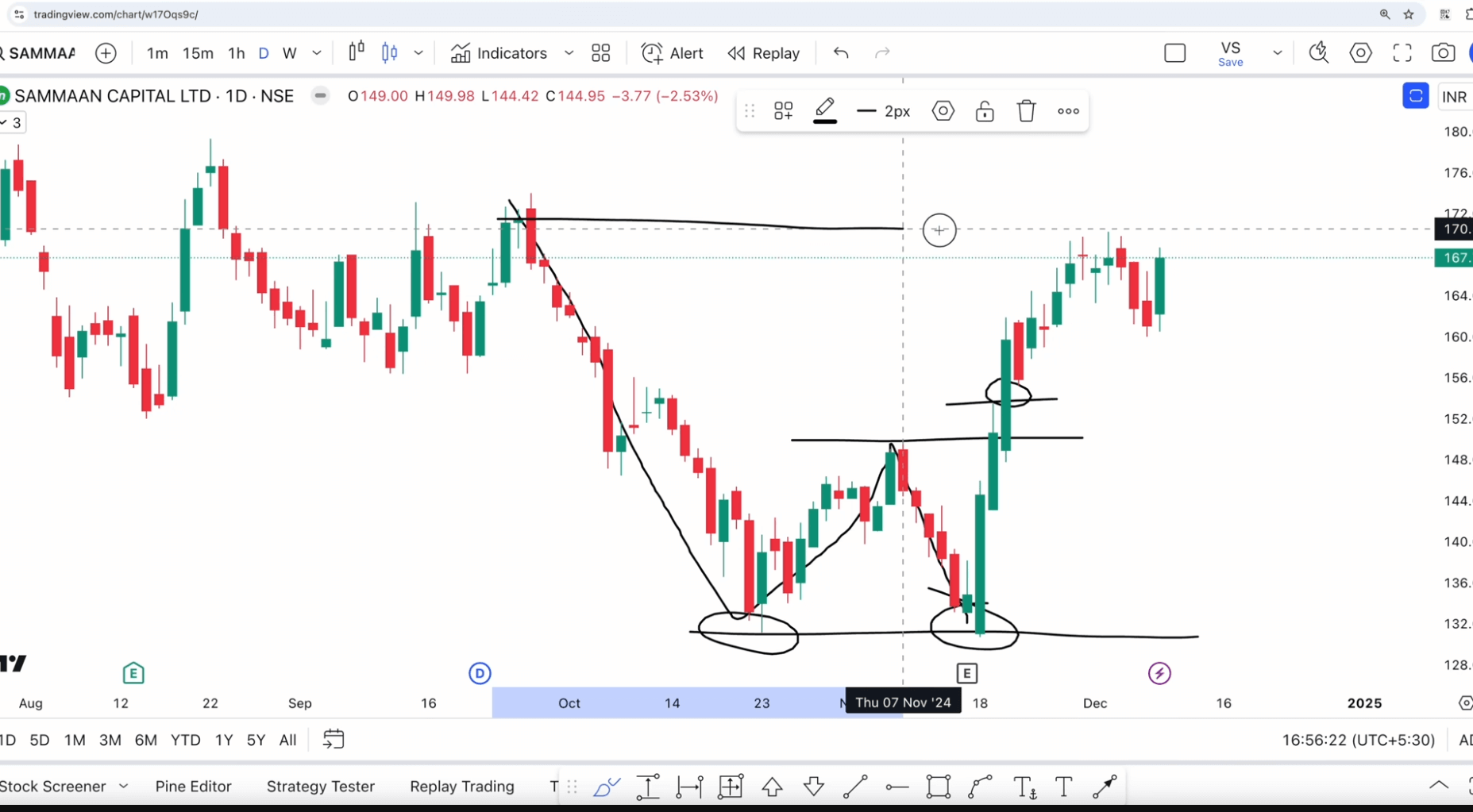The width and height of the screenshot is (1473, 812).
Task: Expand the Indicators favorites dropdown arrow
Action: point(569,53)
